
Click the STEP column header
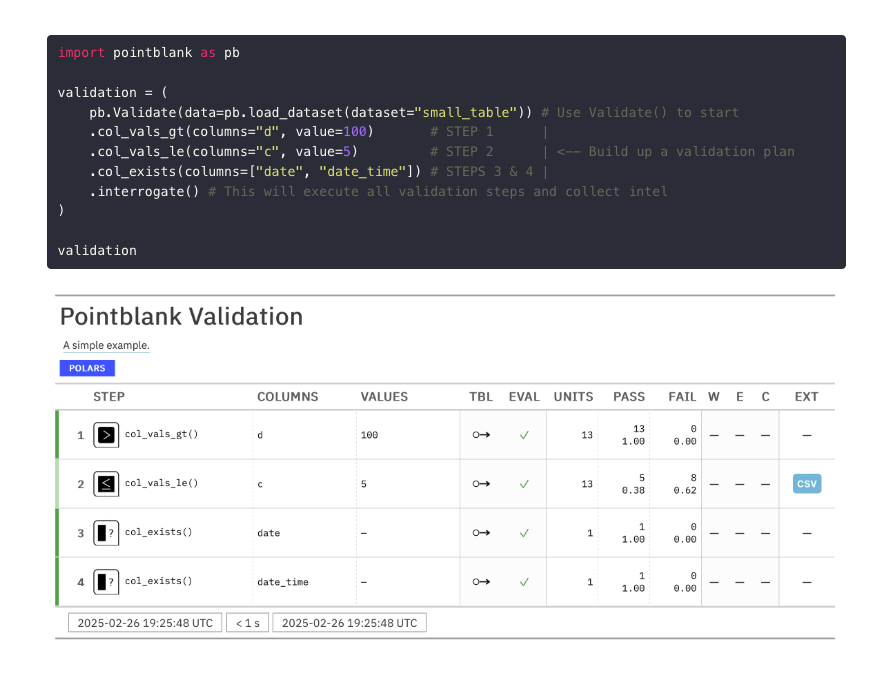point(109,396)
